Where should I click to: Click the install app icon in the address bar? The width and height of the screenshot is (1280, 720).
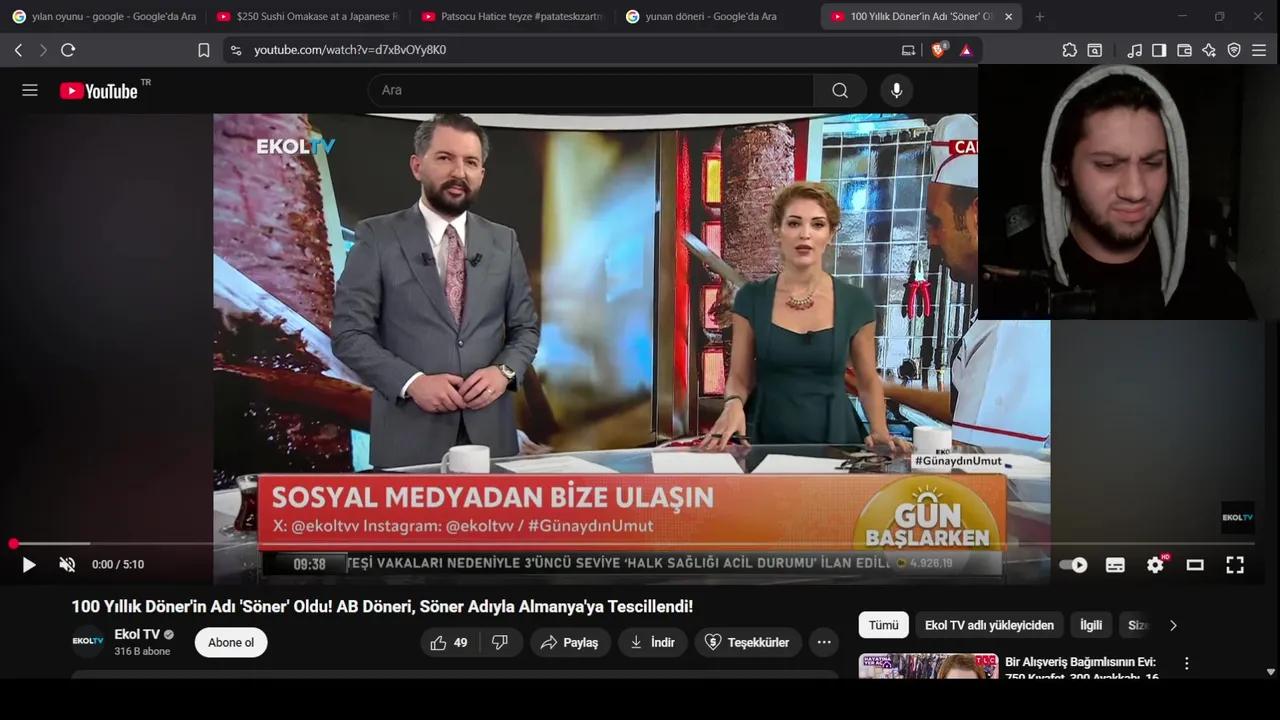(908, 50)
